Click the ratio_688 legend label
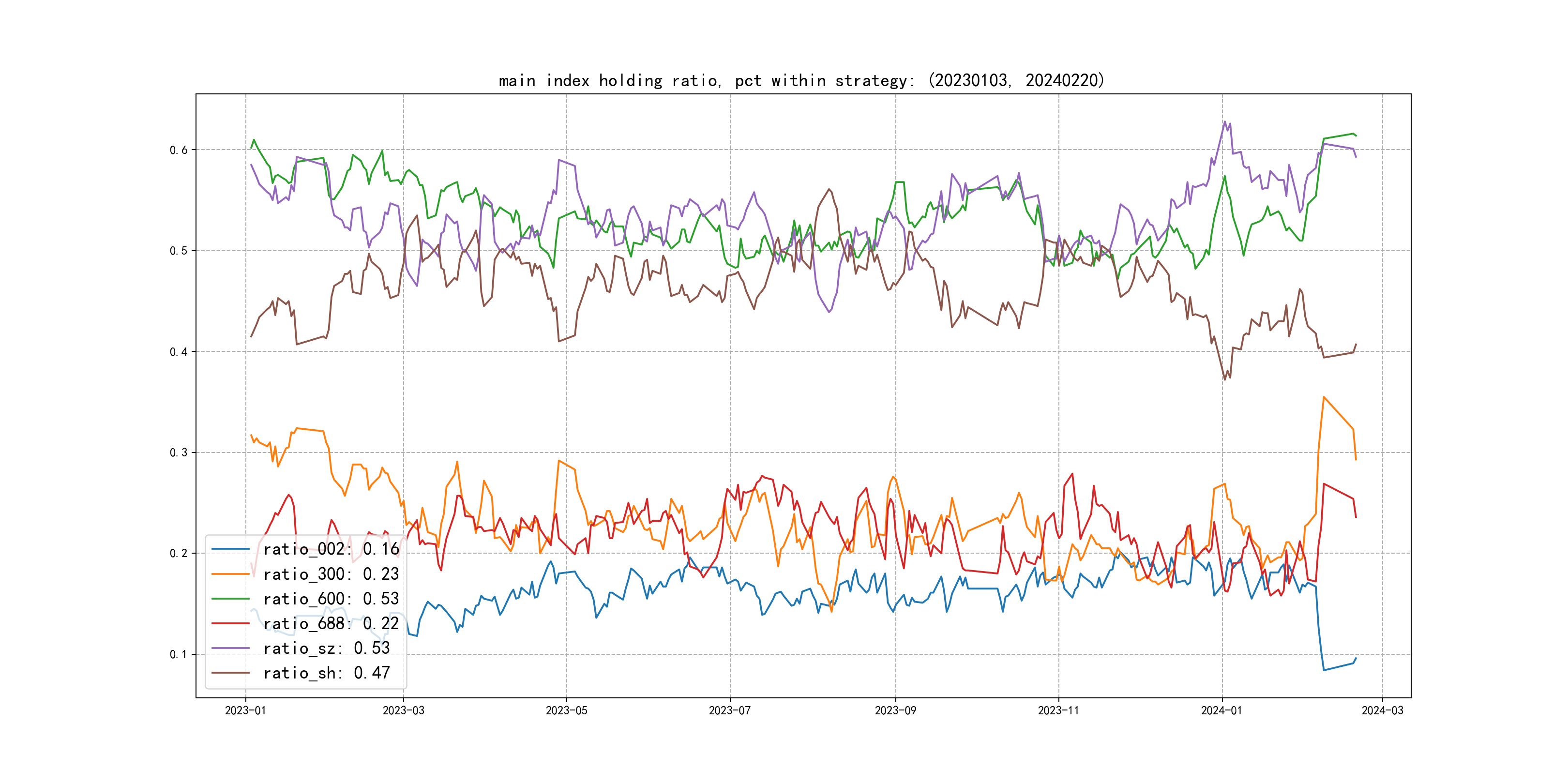This screenshot has height=784, width=1568. (x=331, y=623)
